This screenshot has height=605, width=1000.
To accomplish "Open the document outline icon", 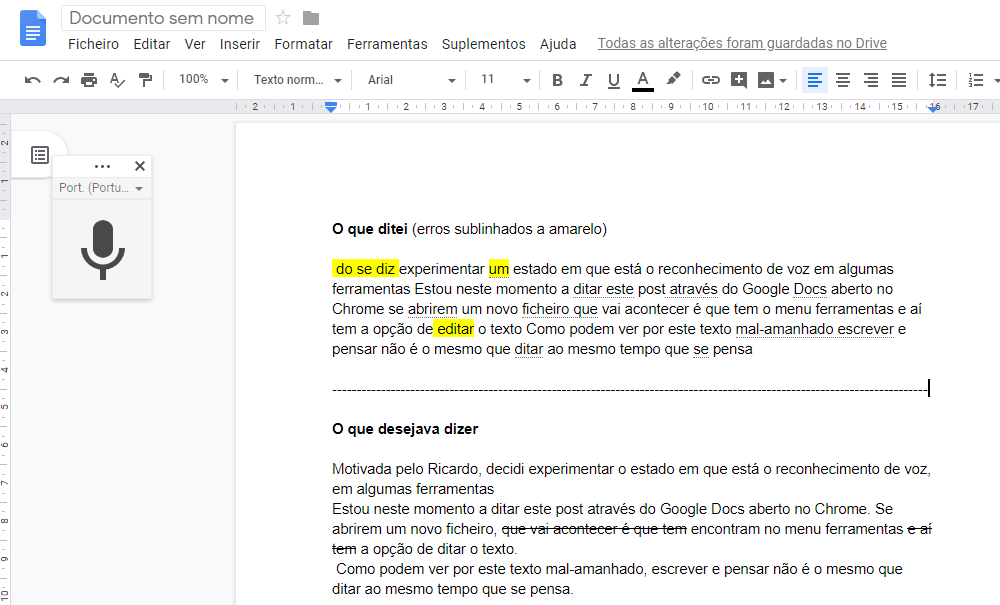I will 39,155.
